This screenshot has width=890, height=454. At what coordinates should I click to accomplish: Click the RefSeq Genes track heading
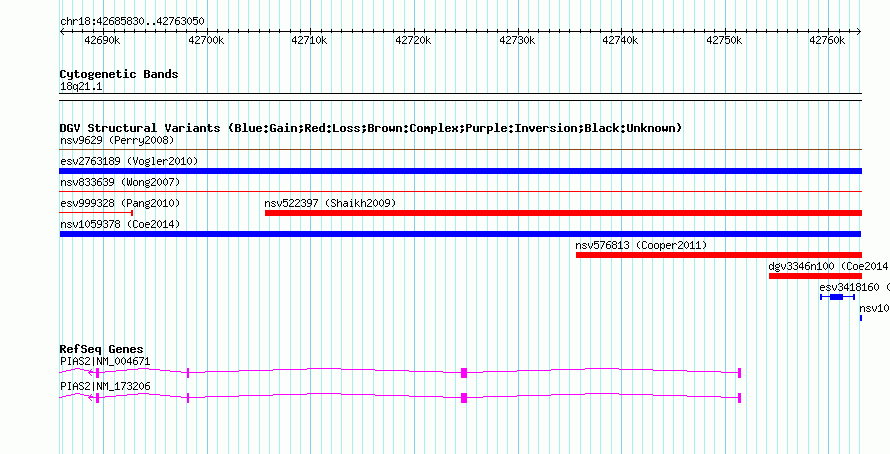(x=102, y=349)
